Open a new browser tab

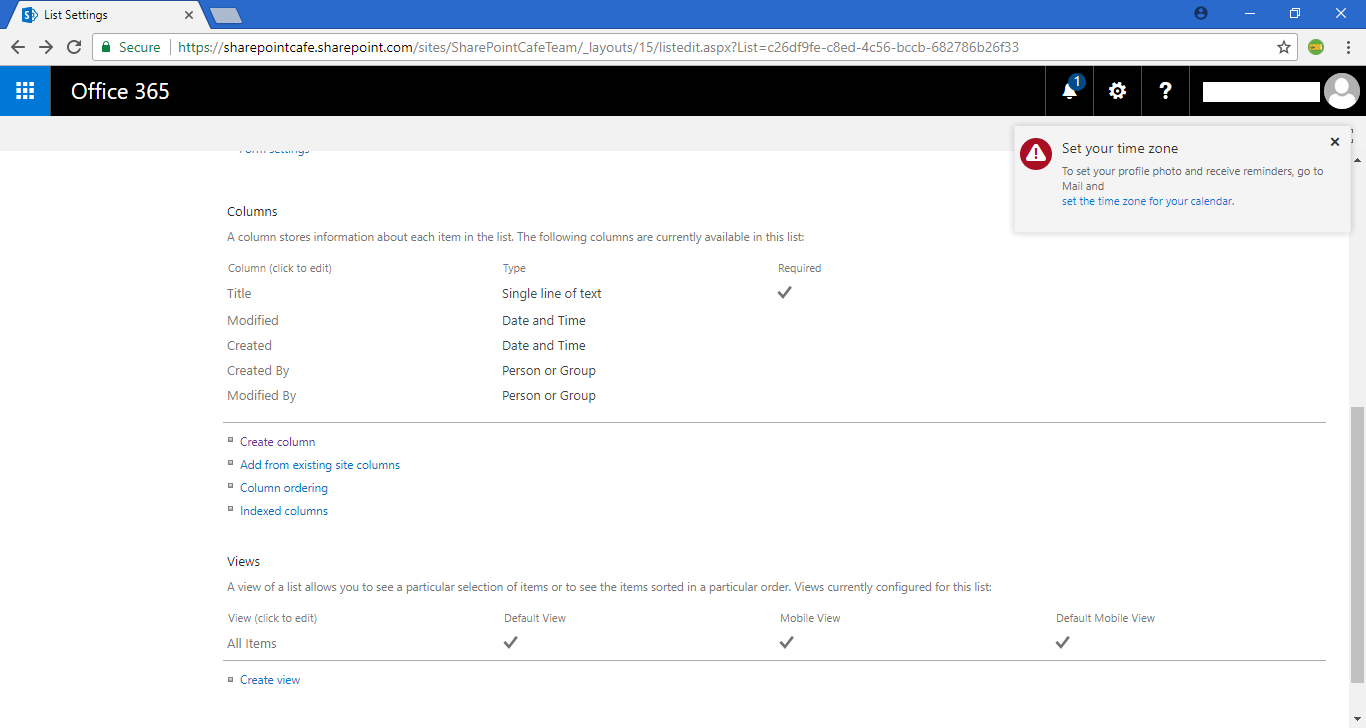click(225, 15)
